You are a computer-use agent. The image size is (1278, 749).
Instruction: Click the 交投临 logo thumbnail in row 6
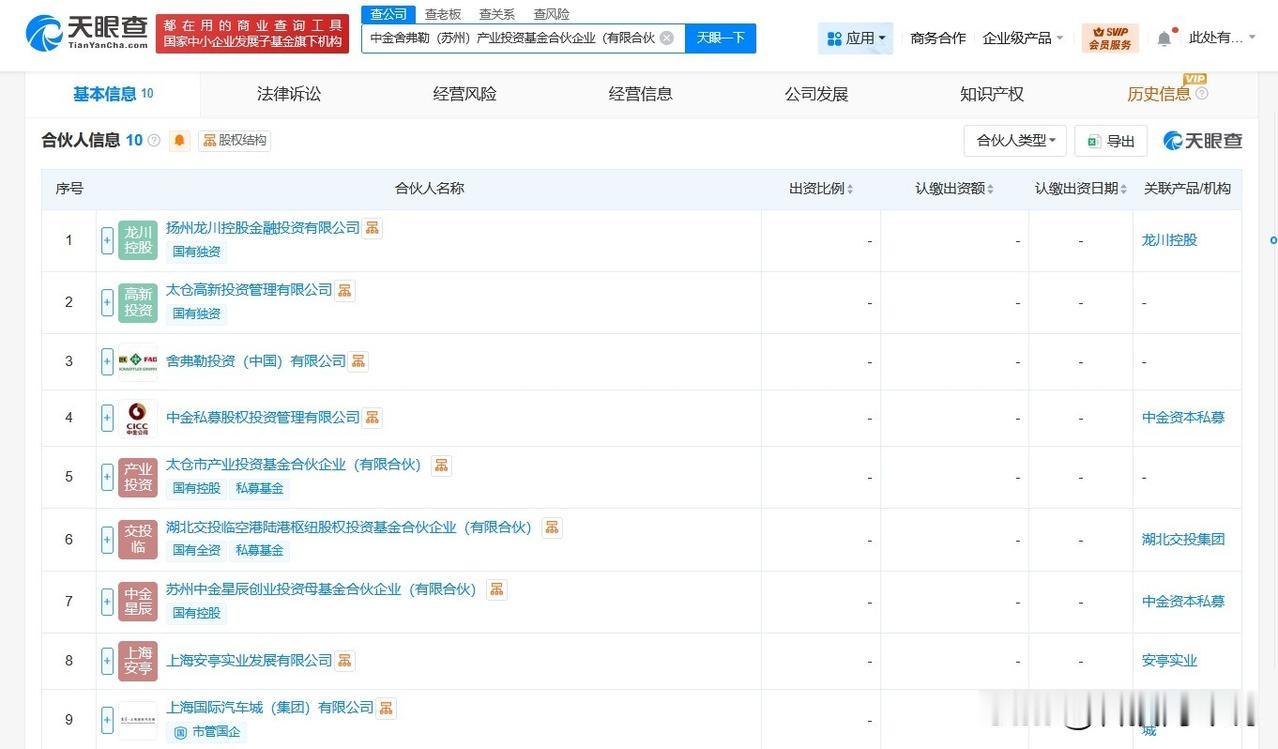click(138, 539)
